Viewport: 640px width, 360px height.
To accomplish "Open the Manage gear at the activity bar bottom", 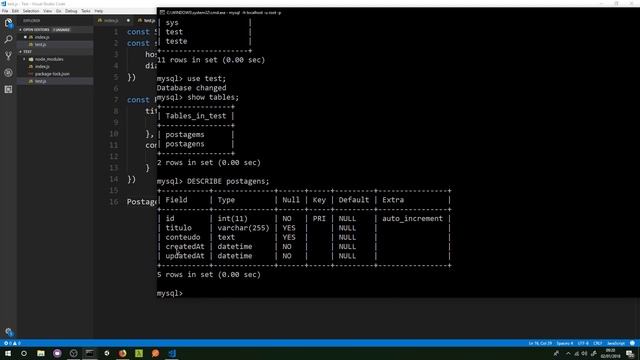I will point(9,331).
